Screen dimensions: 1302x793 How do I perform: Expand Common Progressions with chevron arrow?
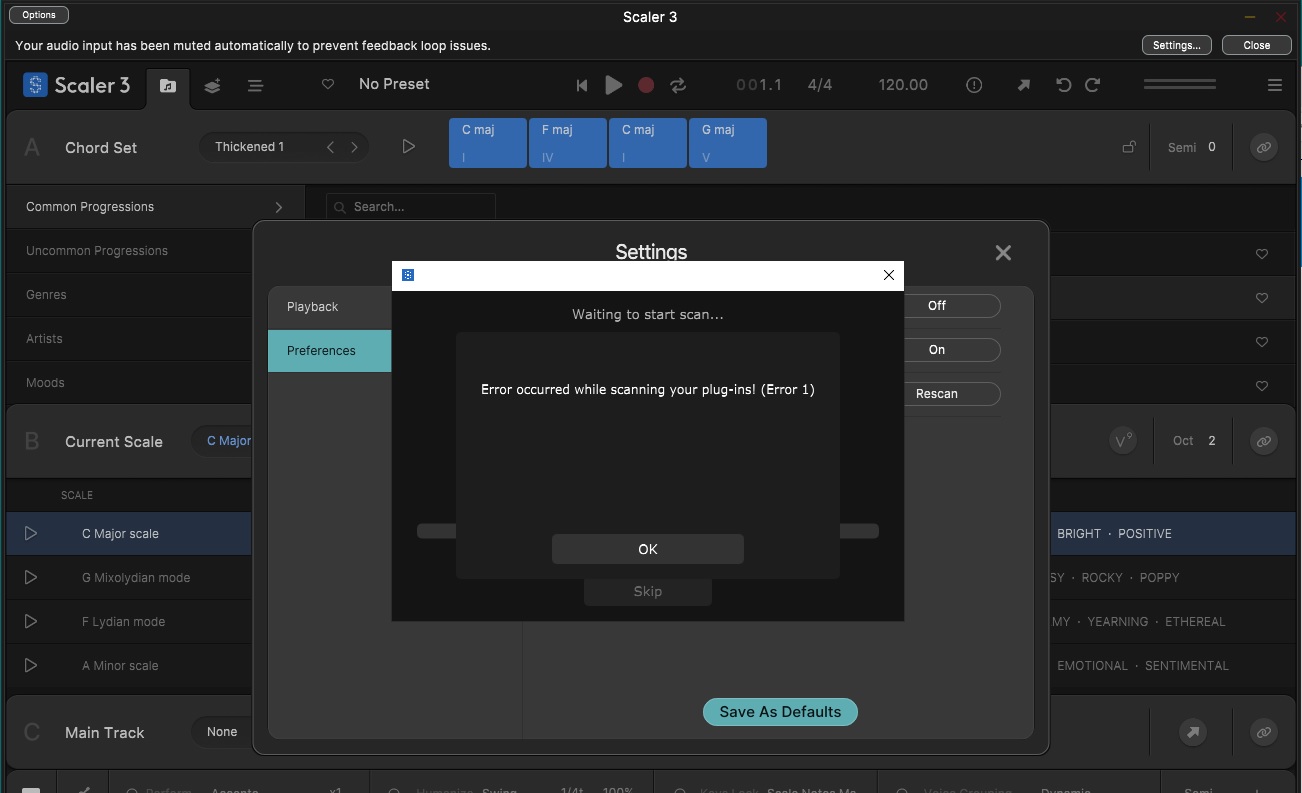click(278, 207)
